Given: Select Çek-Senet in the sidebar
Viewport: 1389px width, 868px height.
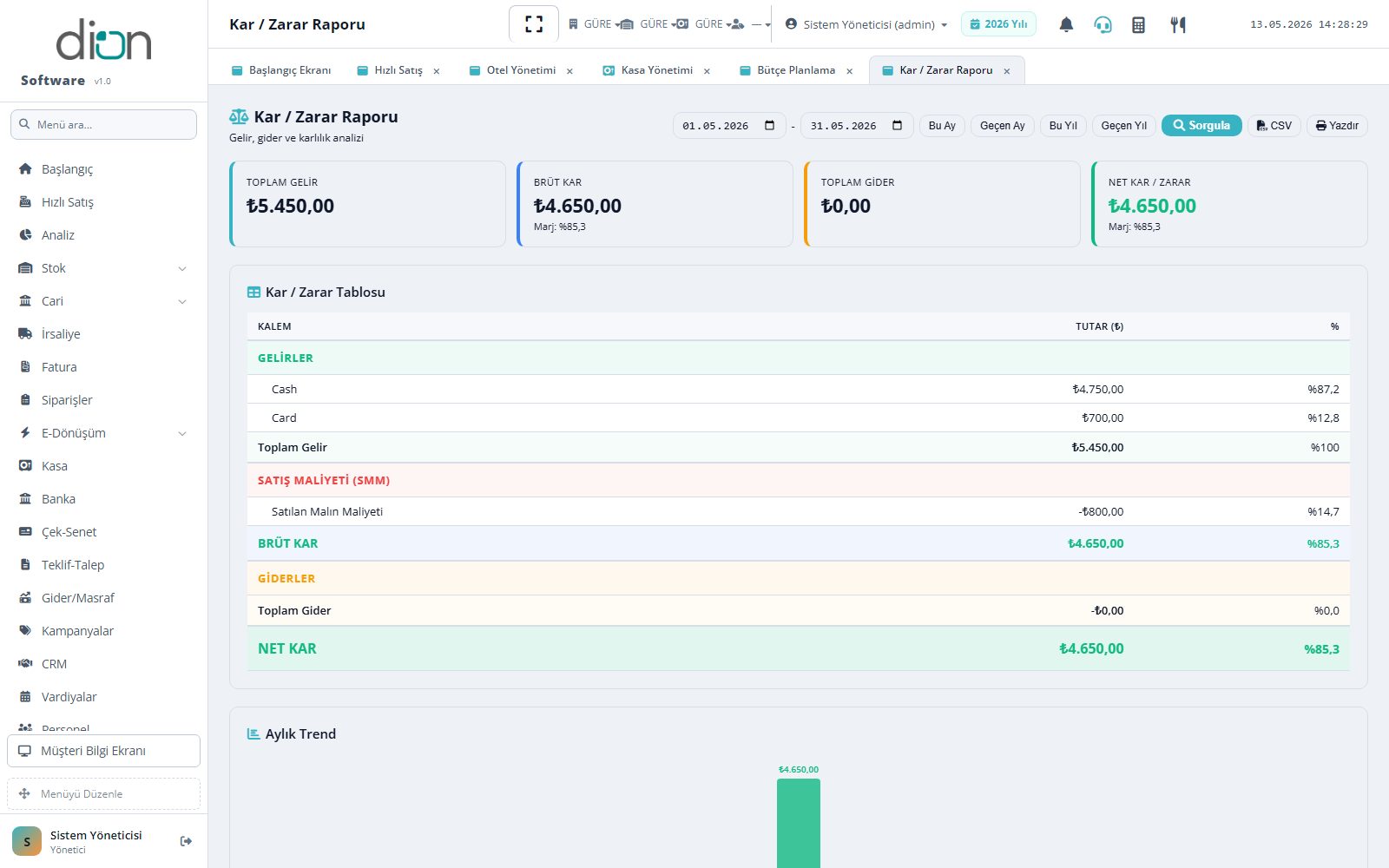Looking at the screenshot, I should pyautogui.click(x=104, y=532).
